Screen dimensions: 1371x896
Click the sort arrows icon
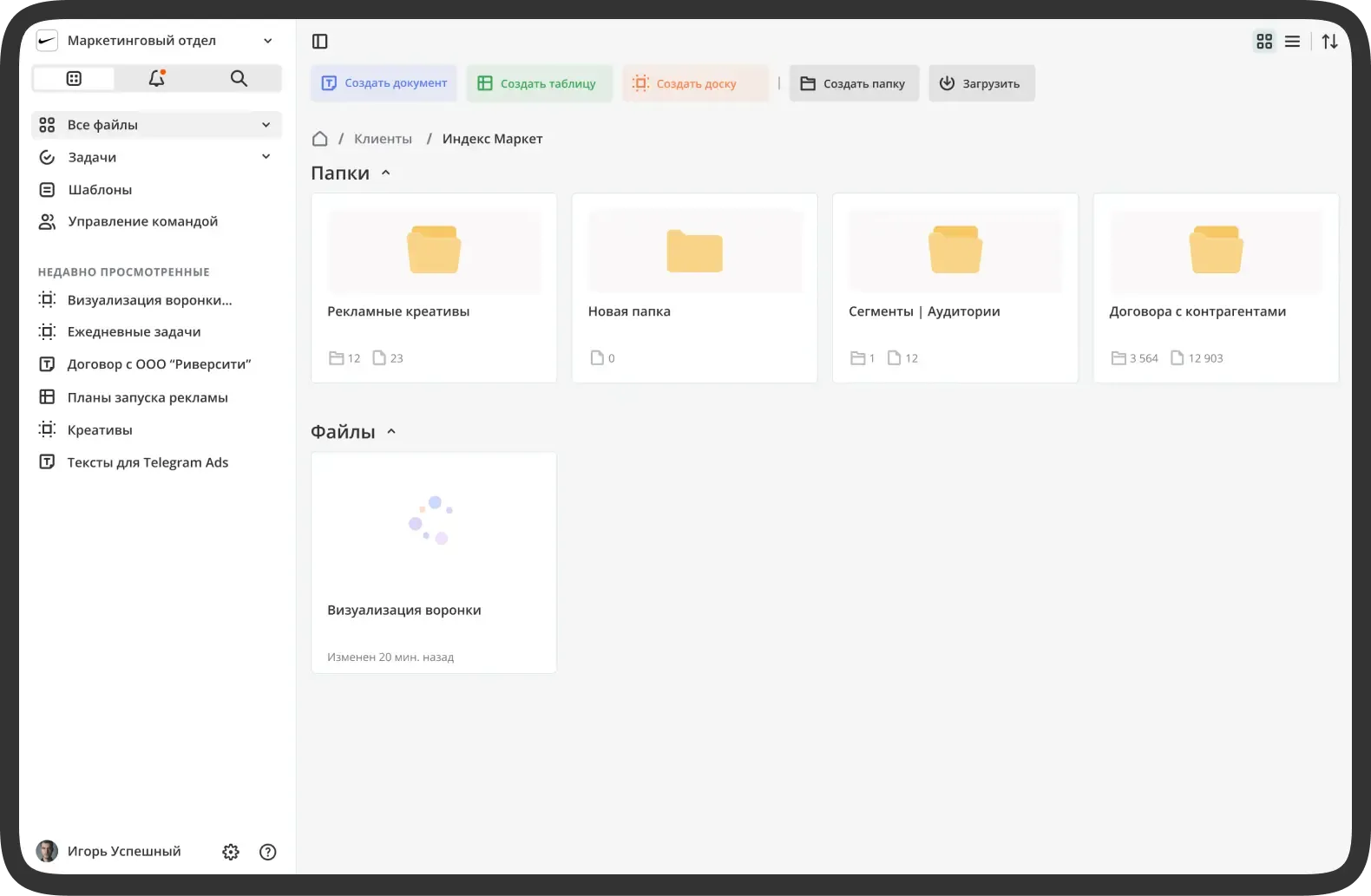[1329, 42]
